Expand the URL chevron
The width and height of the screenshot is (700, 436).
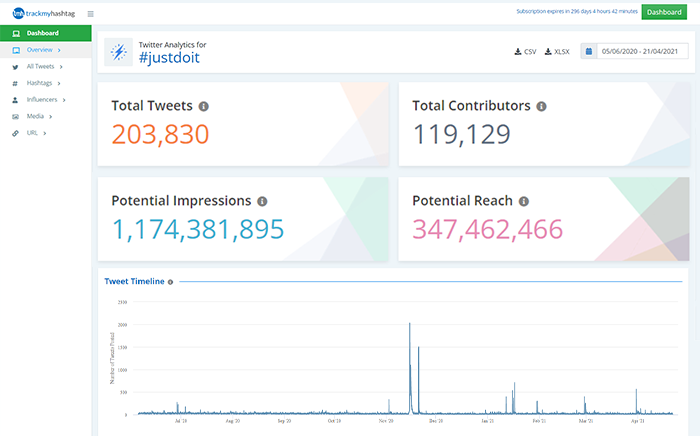[x=45, y=133]
